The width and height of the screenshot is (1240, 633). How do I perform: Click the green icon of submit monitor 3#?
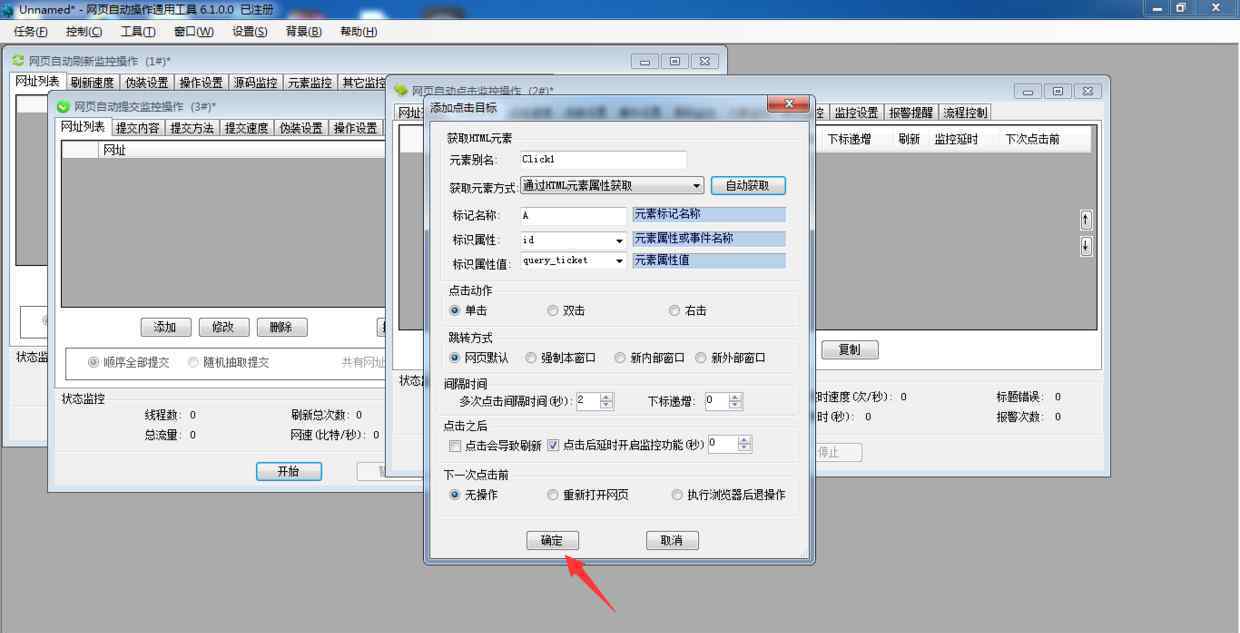point(63,106)
